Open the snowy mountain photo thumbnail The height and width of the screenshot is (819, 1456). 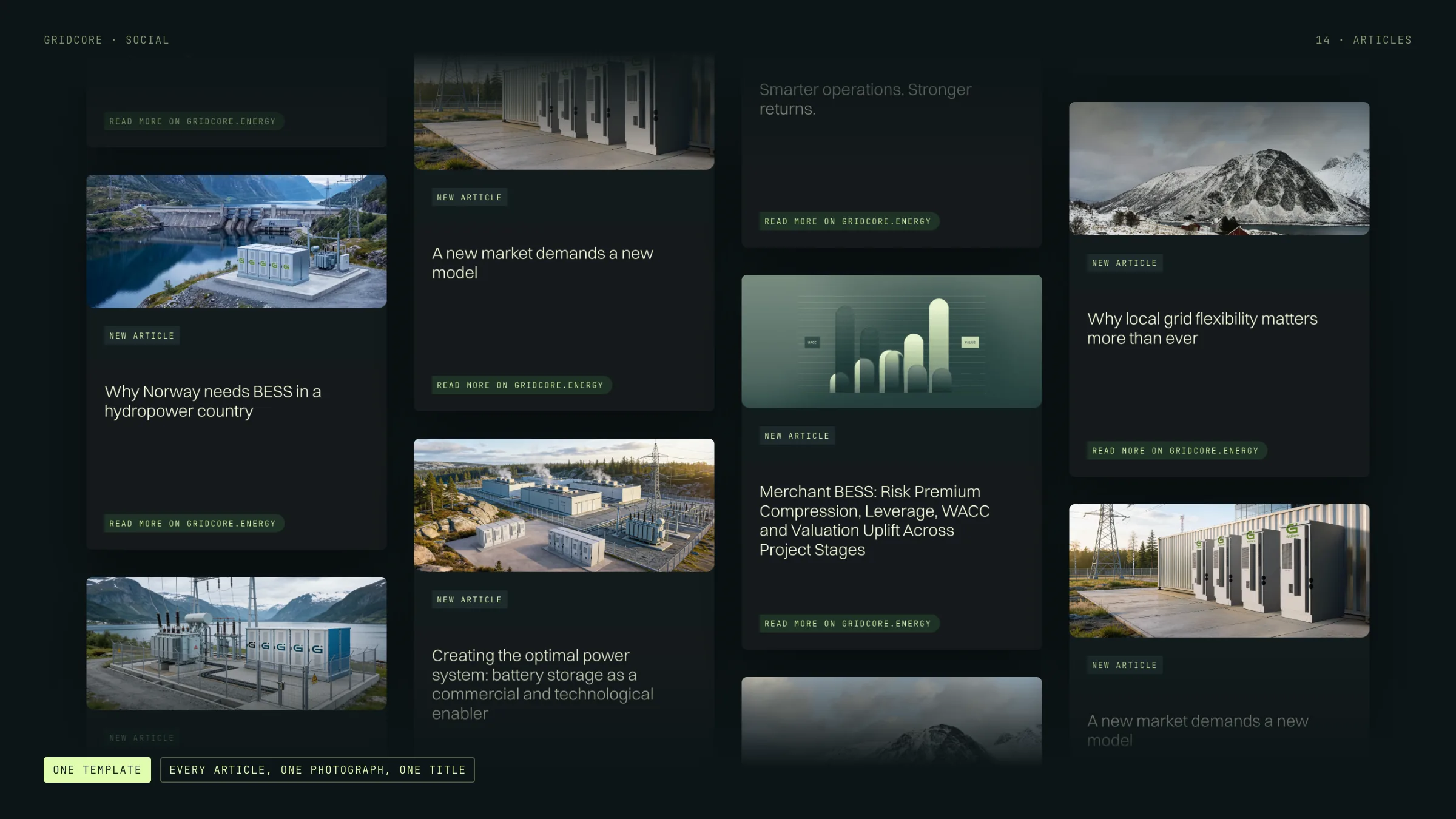1219,169
